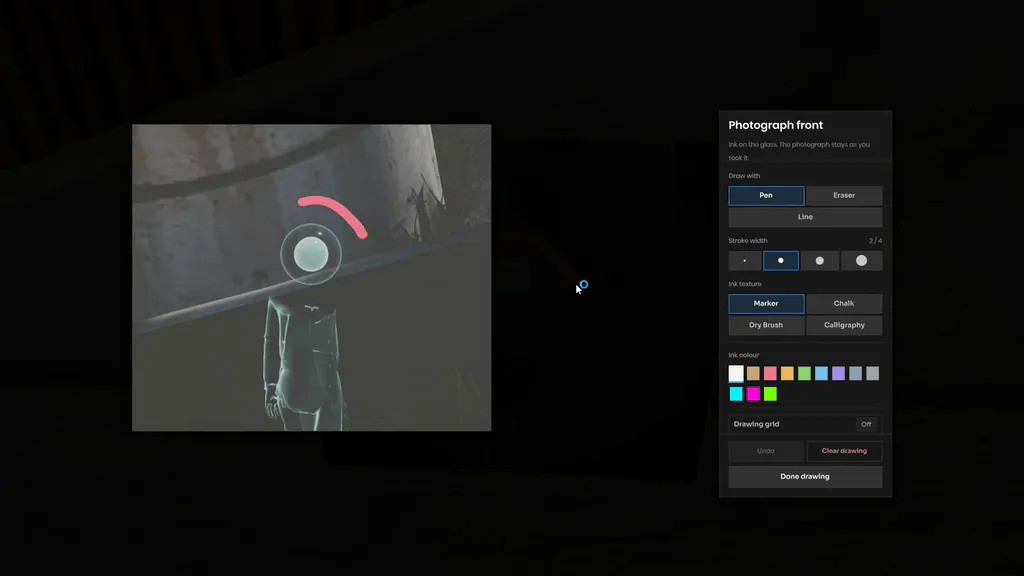This screenshot has height=576, width=1024.
Task: Choose the Marker ink texture
Action: [766, 304]
